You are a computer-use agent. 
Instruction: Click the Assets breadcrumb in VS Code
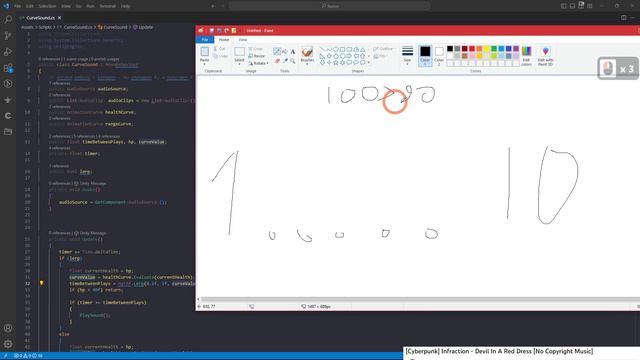[x=27, y=27]
